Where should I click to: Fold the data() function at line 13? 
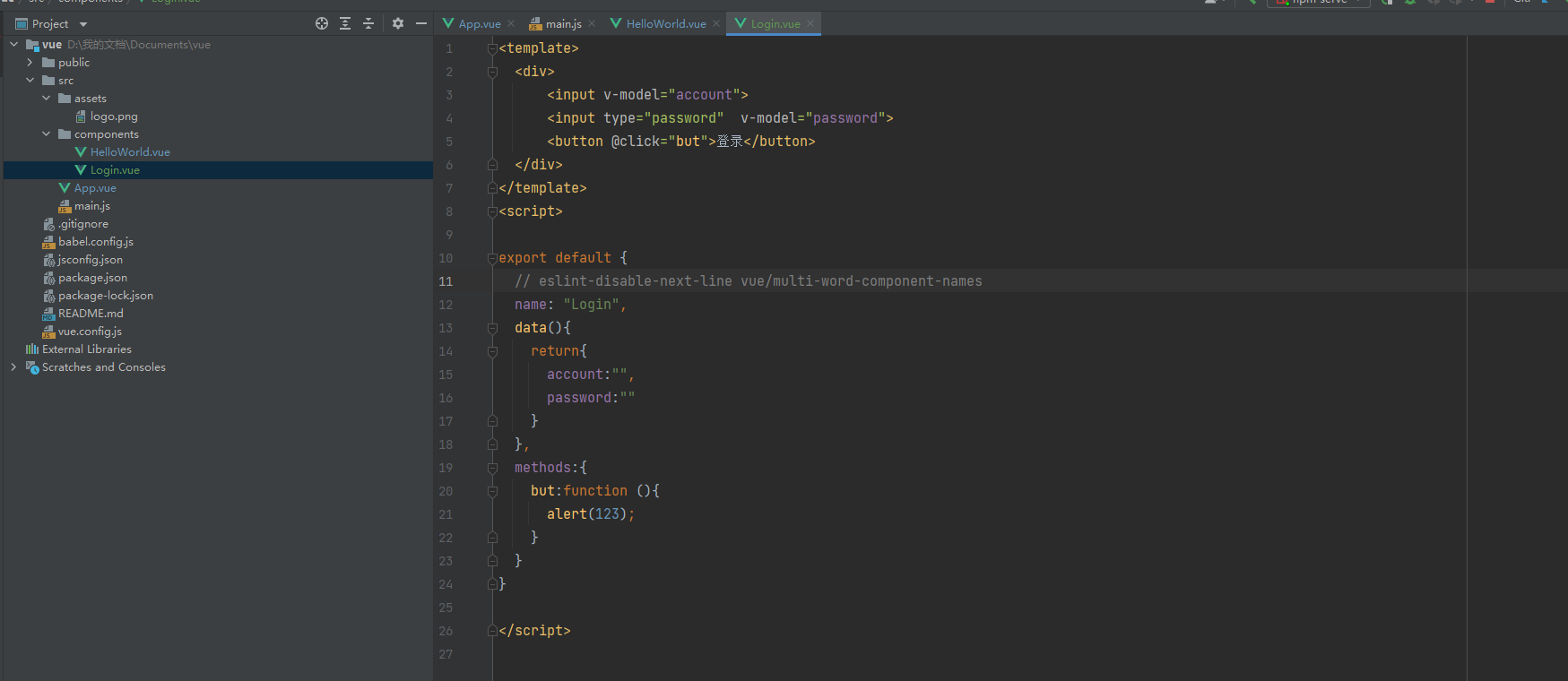pyautogui.click(x=492, y=328)
